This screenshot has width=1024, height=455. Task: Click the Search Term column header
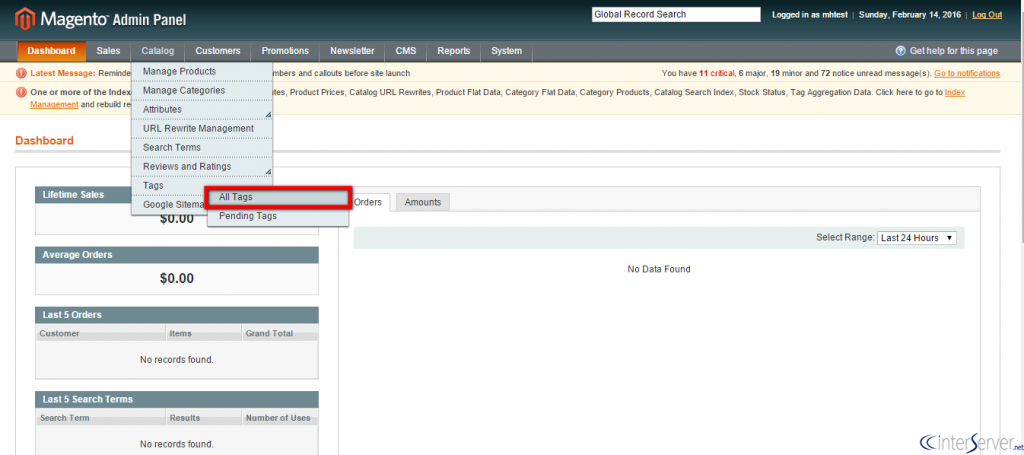pos(101,418)
